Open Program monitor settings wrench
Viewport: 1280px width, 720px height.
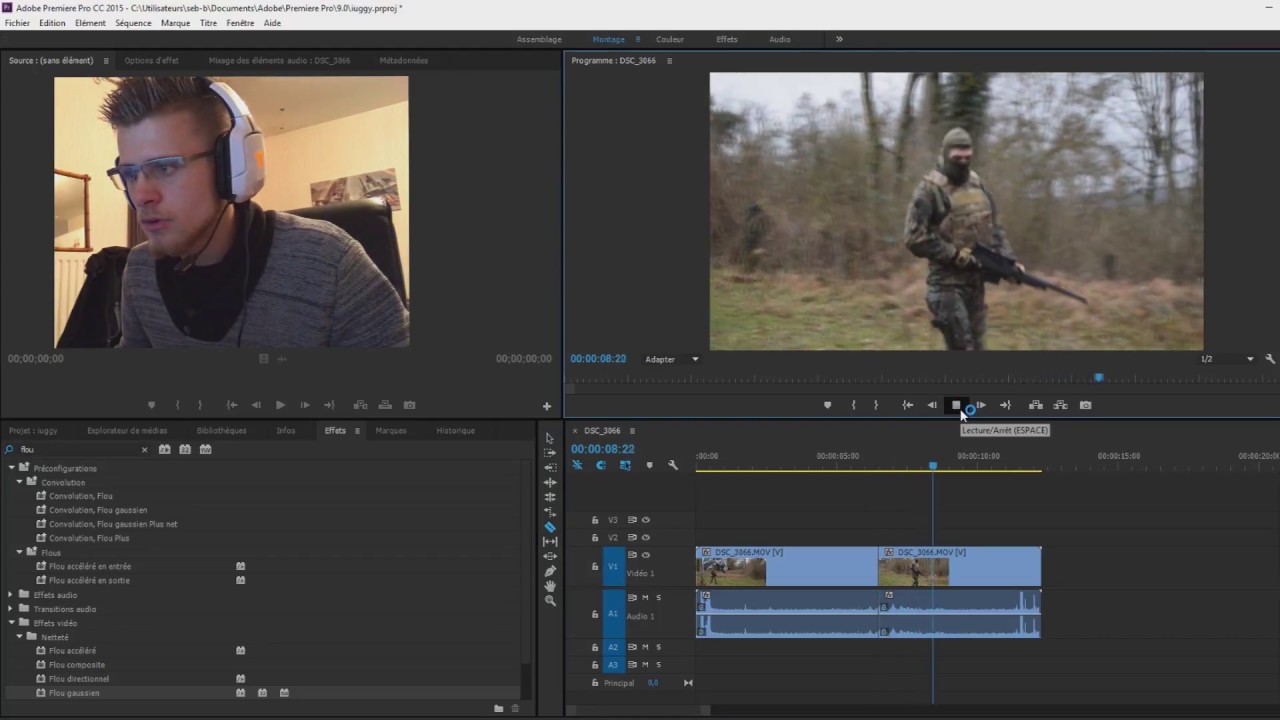[1270, 359]
